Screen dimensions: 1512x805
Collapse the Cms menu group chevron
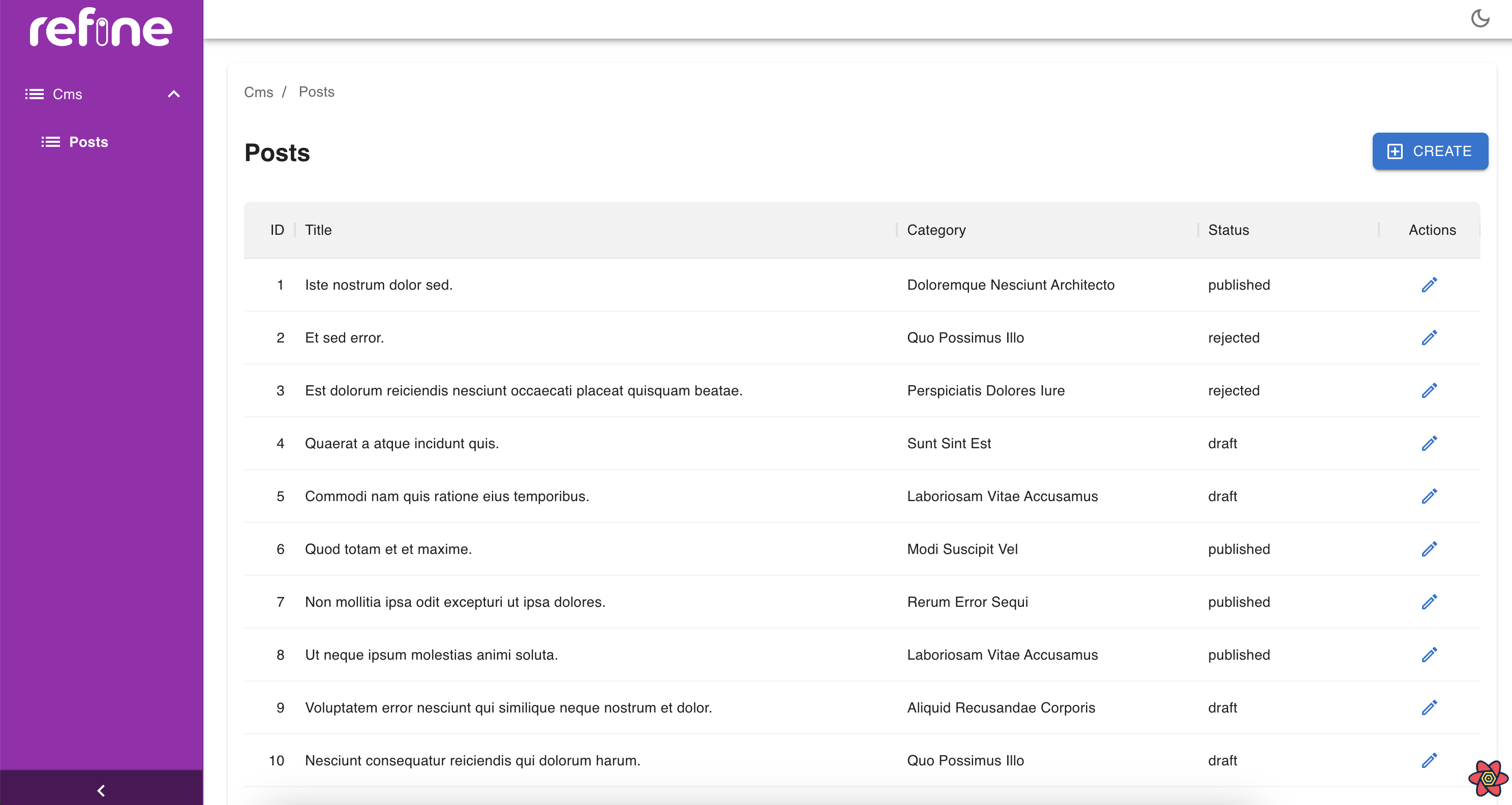click(x=174, y=94)
